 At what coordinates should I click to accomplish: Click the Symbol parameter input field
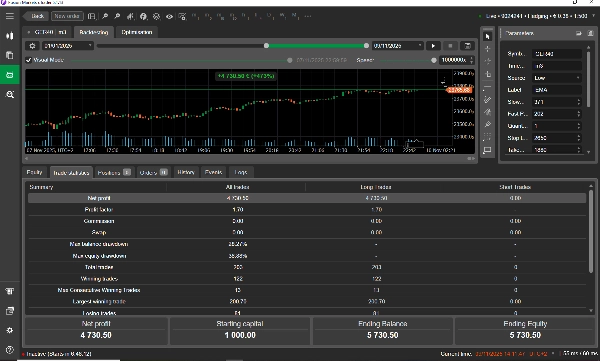[x=557, y=54]
